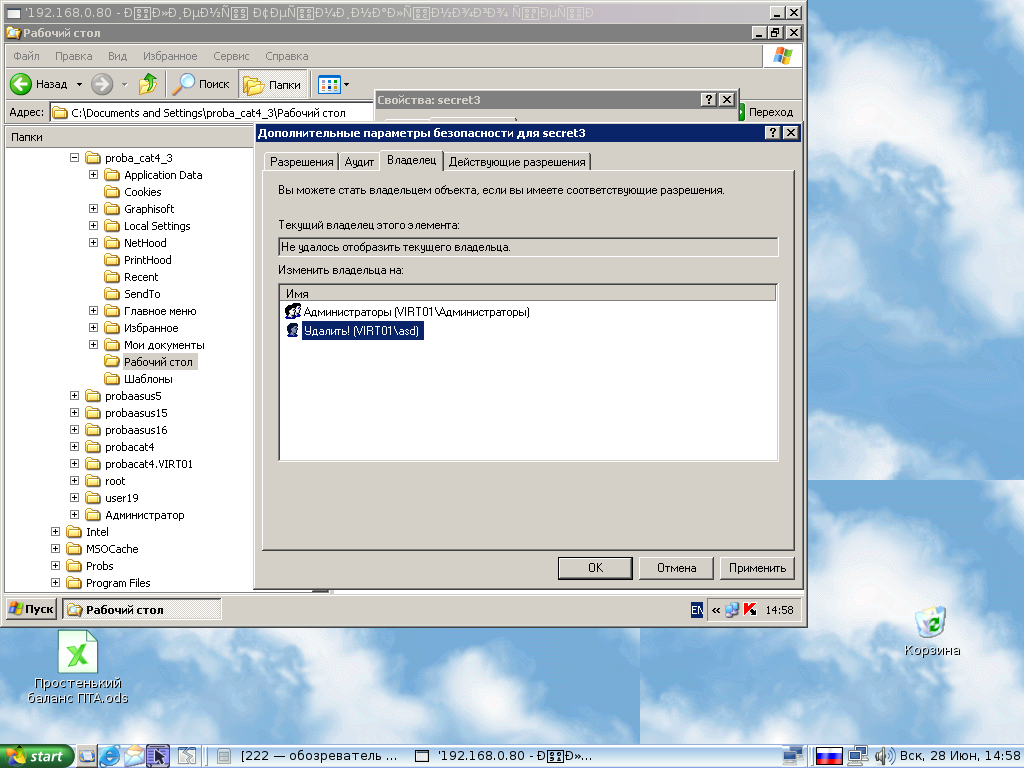This screenshot has width=1024, height=768.
Task: Expand the Application Data folder node
Action: pyautogui.click(x=93, y=175)
